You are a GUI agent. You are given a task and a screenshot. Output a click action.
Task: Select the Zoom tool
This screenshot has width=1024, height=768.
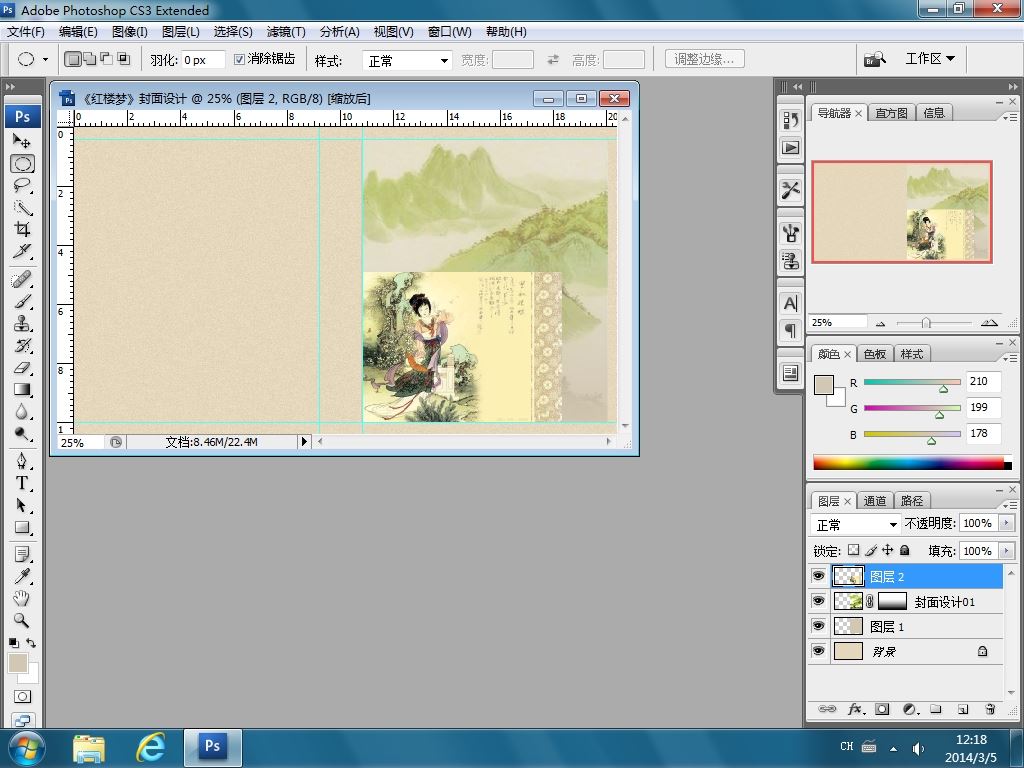[22, 620]
